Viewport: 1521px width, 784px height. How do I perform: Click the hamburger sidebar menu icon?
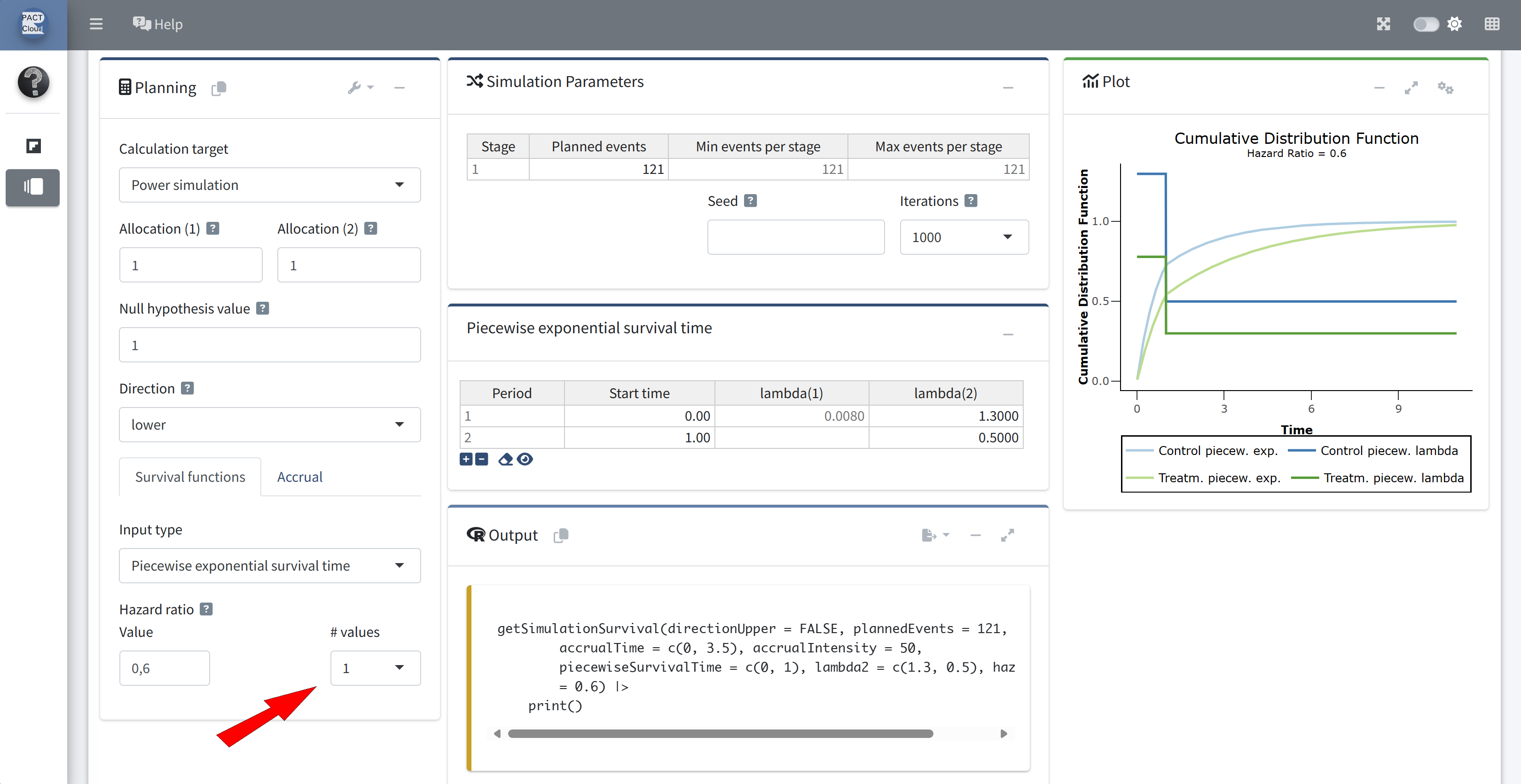click(x=96, y=24)
